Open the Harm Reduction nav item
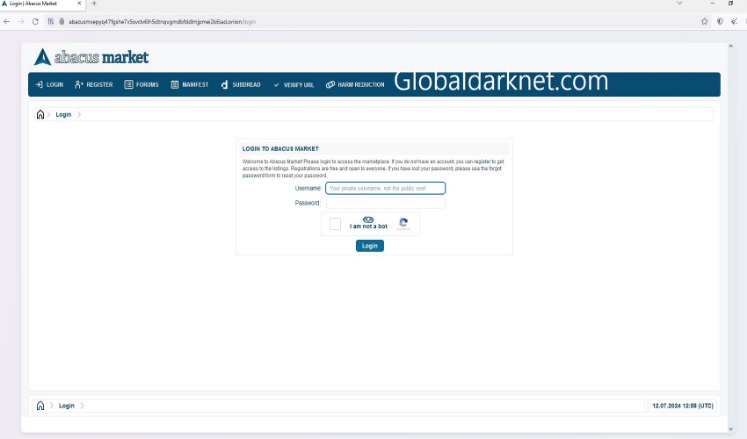747x439 pixels. click(355, 84)
